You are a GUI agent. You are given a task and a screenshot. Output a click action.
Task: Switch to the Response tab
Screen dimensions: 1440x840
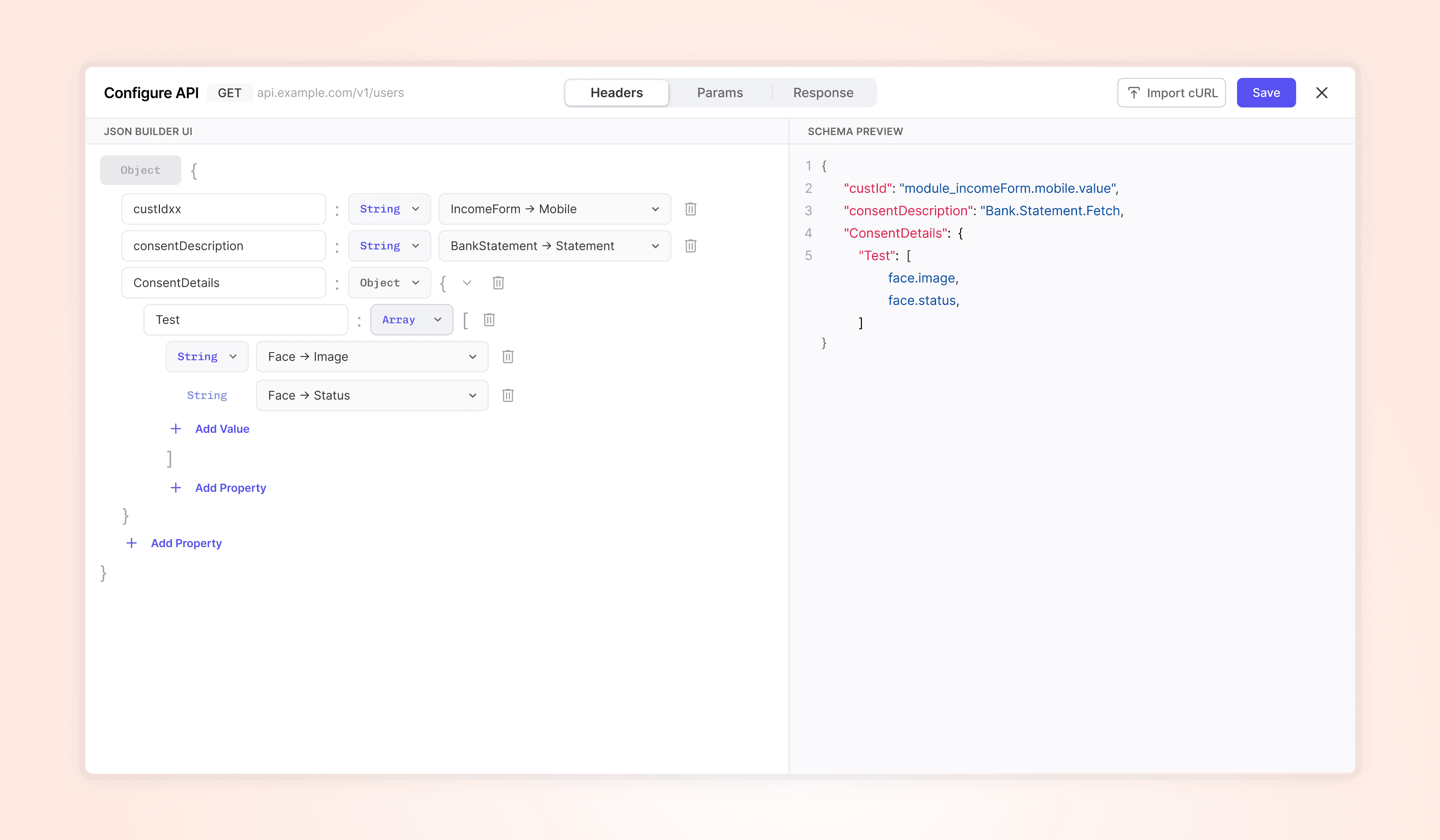coord(823,93)
